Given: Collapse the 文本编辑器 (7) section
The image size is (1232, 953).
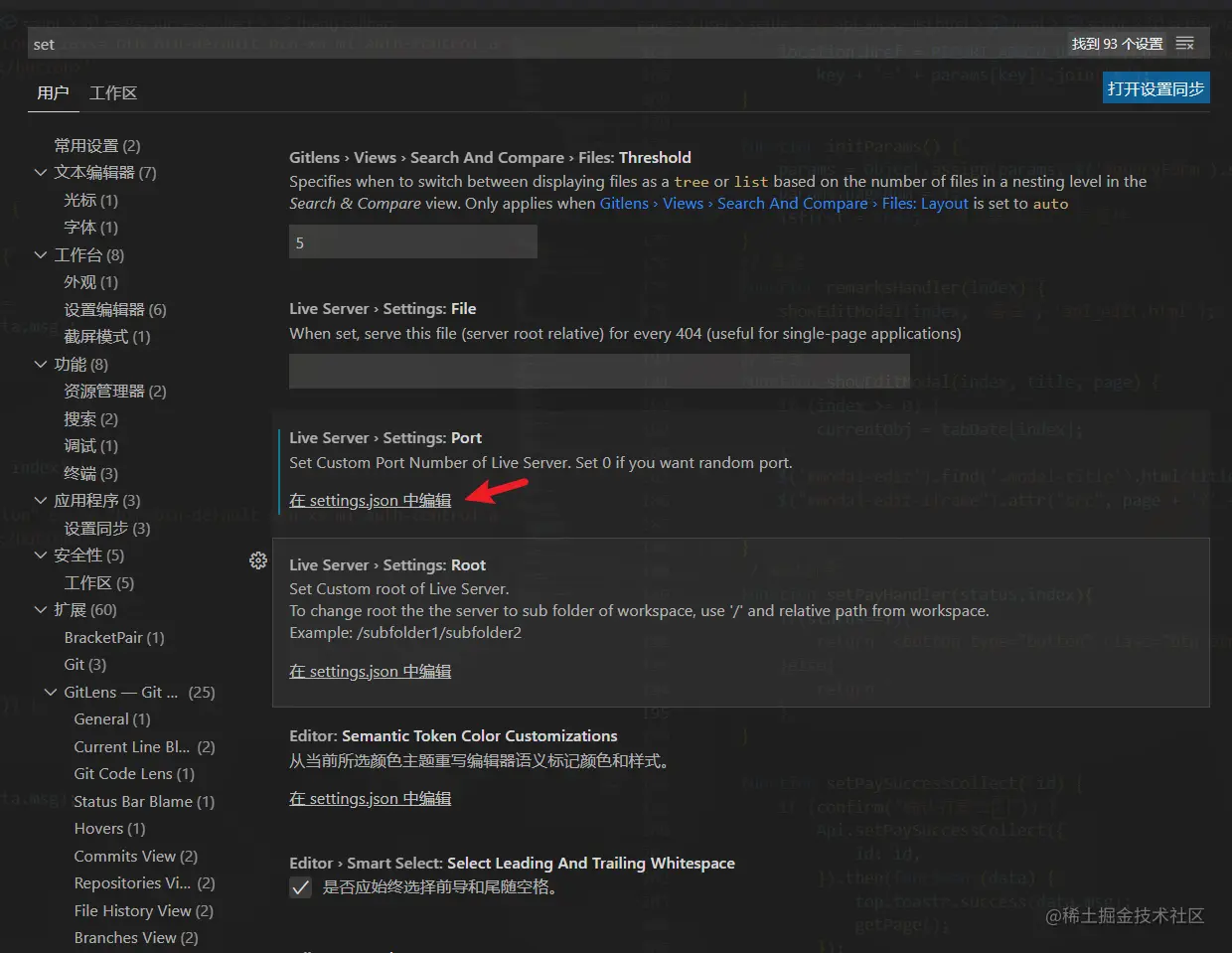Looking at the screenshot, I should (41, 172).
